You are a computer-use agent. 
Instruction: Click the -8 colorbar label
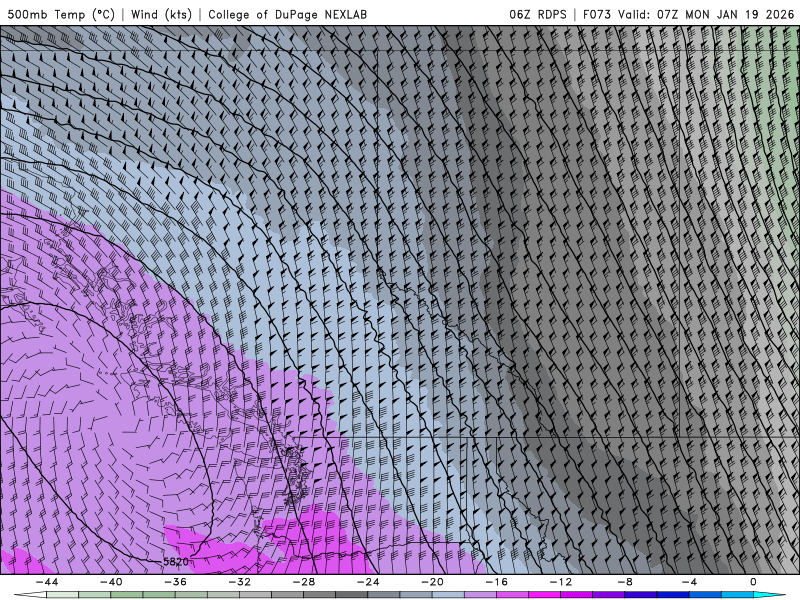pyautogui.click(x=625, y=582)
